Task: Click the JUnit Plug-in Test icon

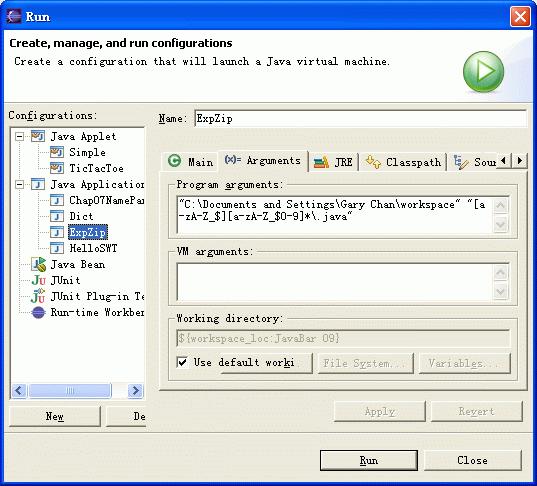Action: coord(38,296)
